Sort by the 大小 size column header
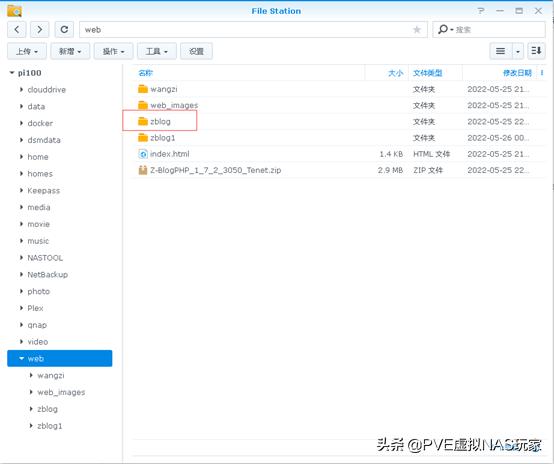Viewport: 554px width, 464px height. [x=395, y=73]
